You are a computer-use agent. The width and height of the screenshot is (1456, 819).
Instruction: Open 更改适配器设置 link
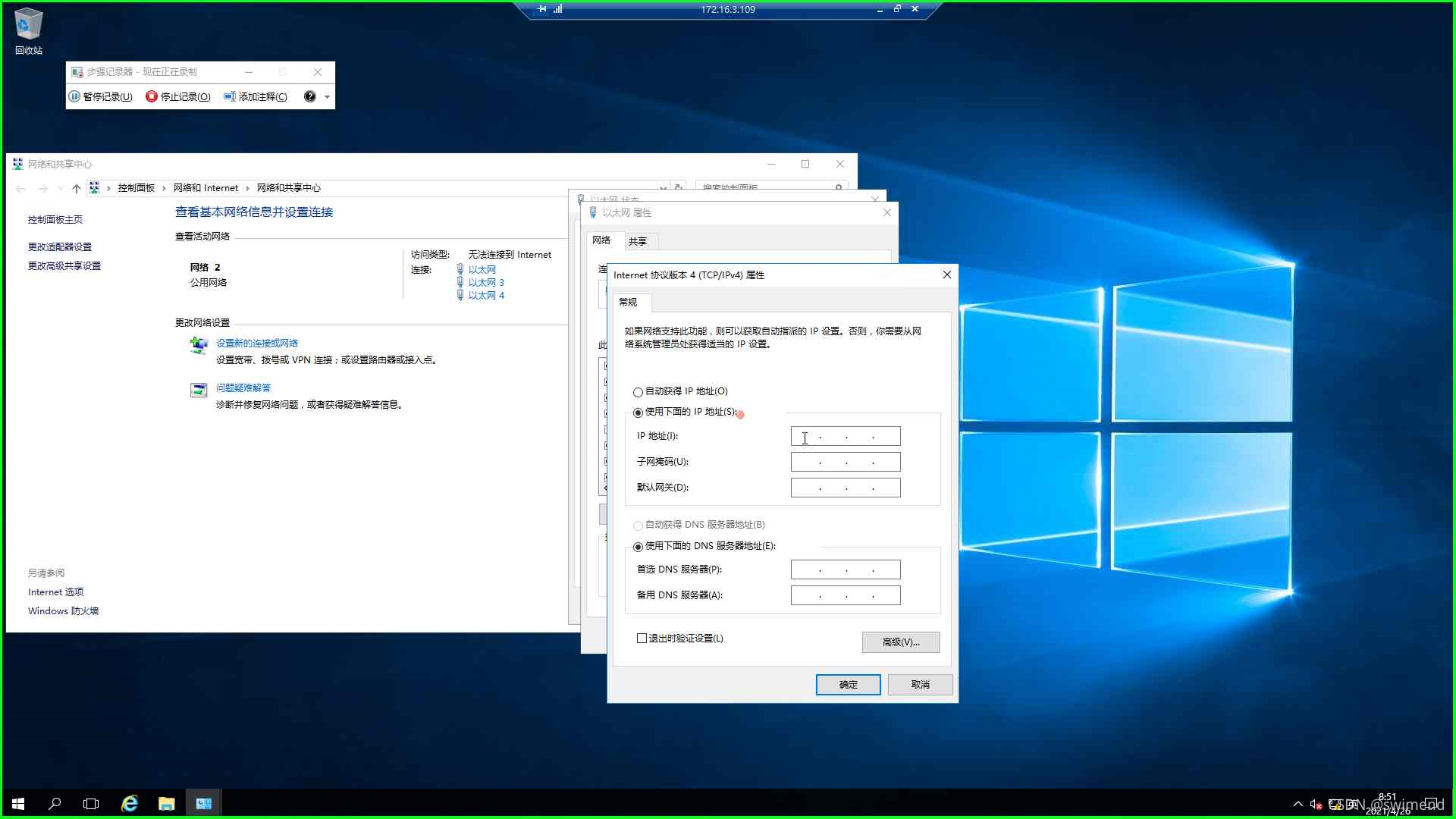pyautogui.click(x=60, y=246)
